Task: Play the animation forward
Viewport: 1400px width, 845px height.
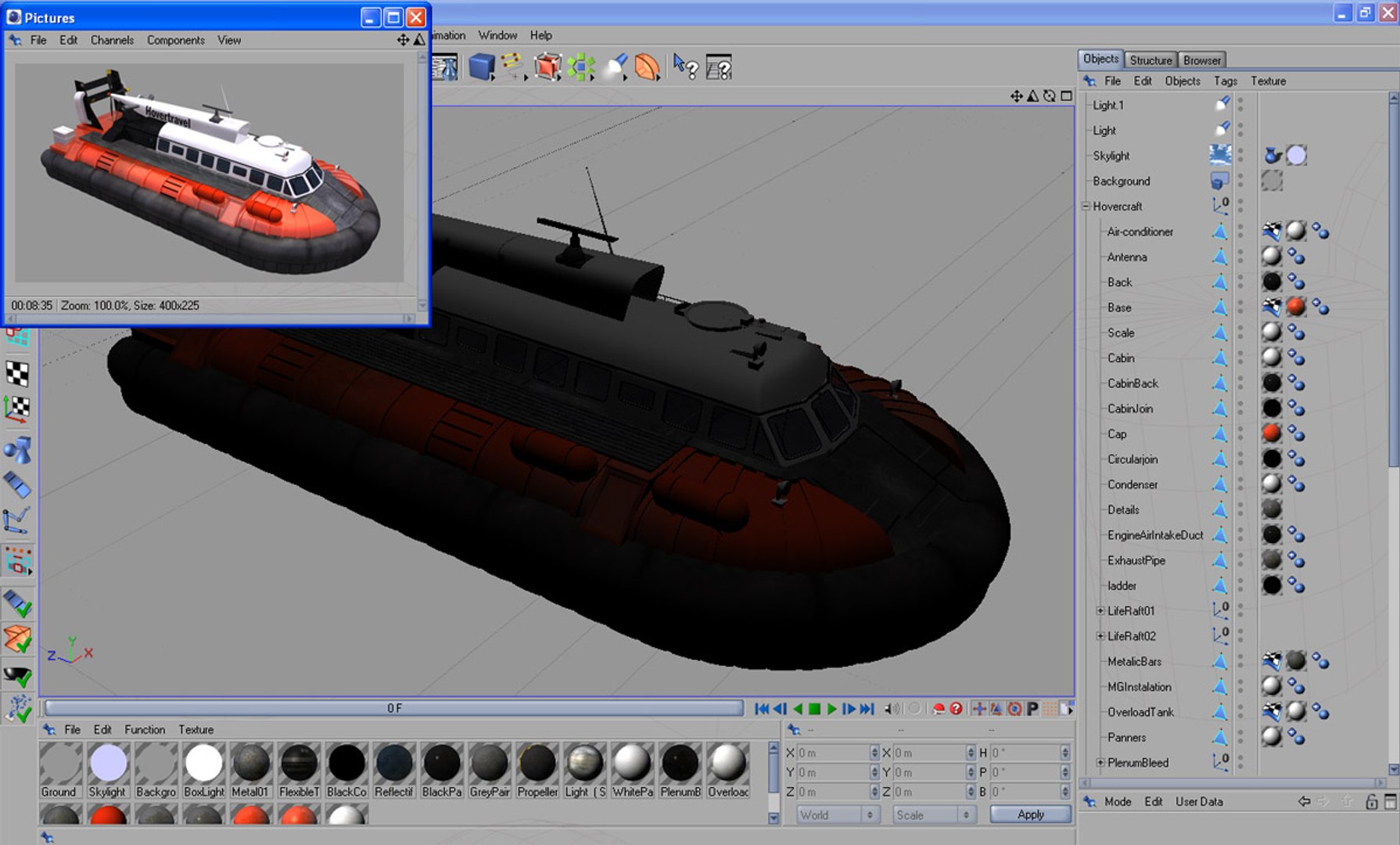Action: pyautogui.click(x=831, y=709)
